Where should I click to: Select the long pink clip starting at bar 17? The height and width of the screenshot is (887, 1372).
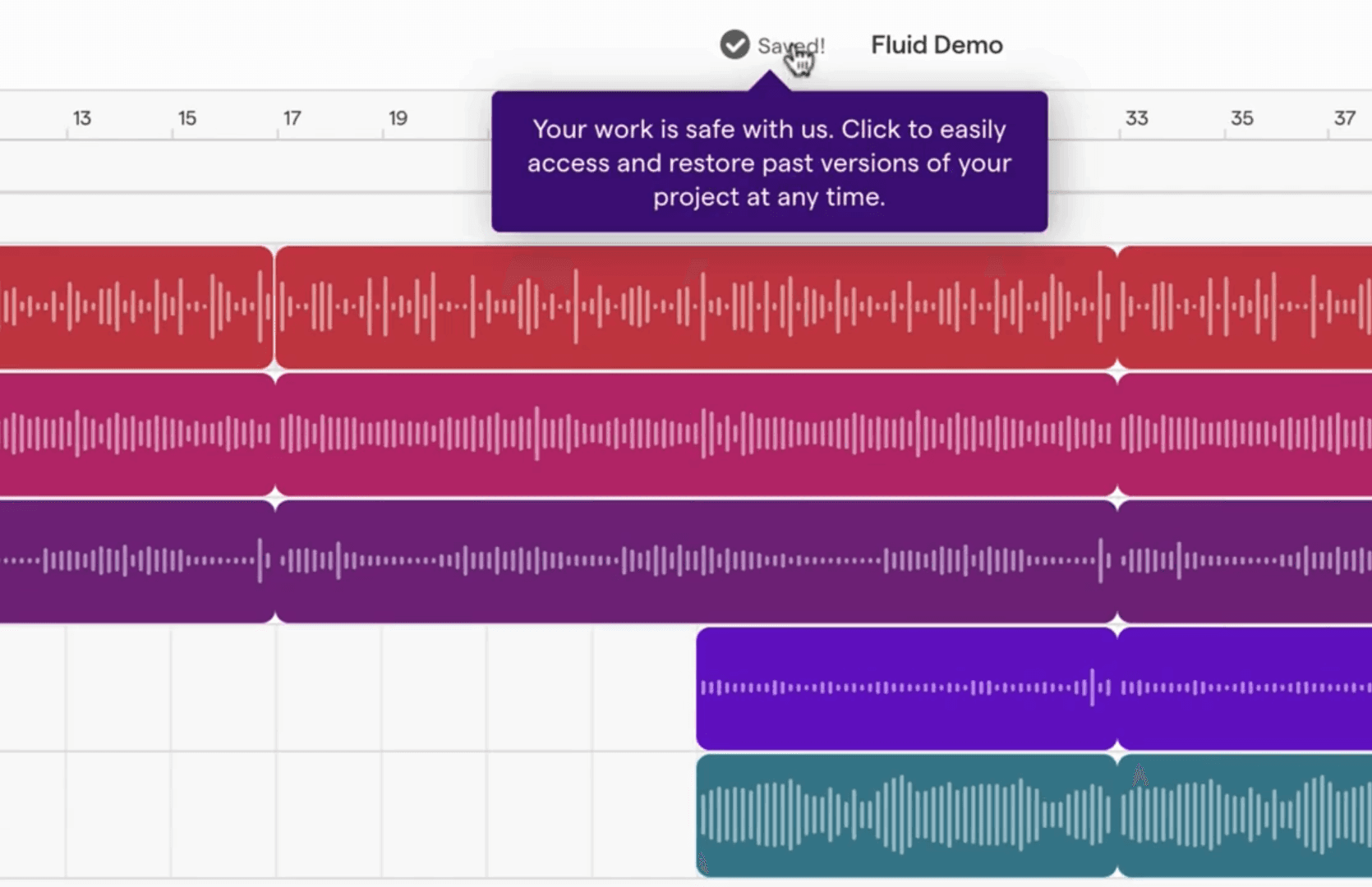click(x=696, y=434)
